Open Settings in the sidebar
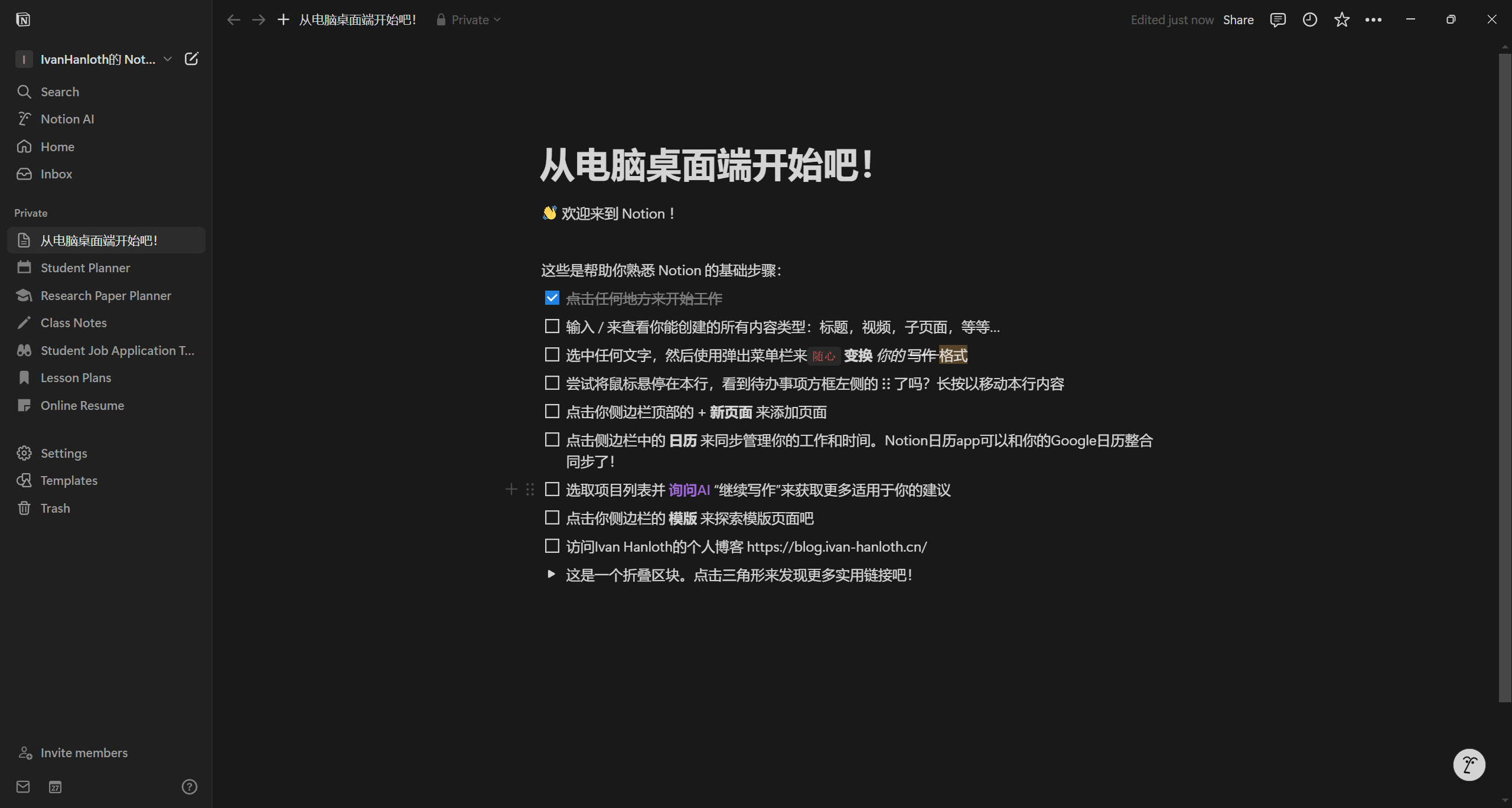 point(106,453)
